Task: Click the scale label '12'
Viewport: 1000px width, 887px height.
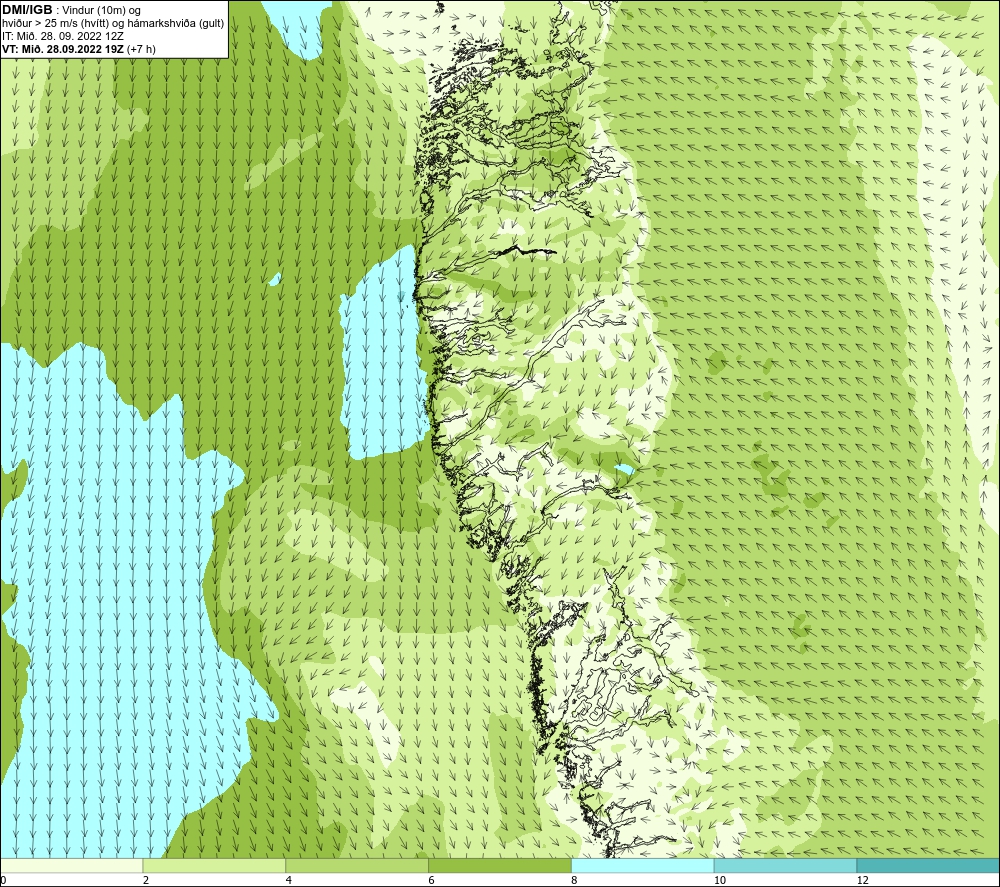Action: point(863,880)
